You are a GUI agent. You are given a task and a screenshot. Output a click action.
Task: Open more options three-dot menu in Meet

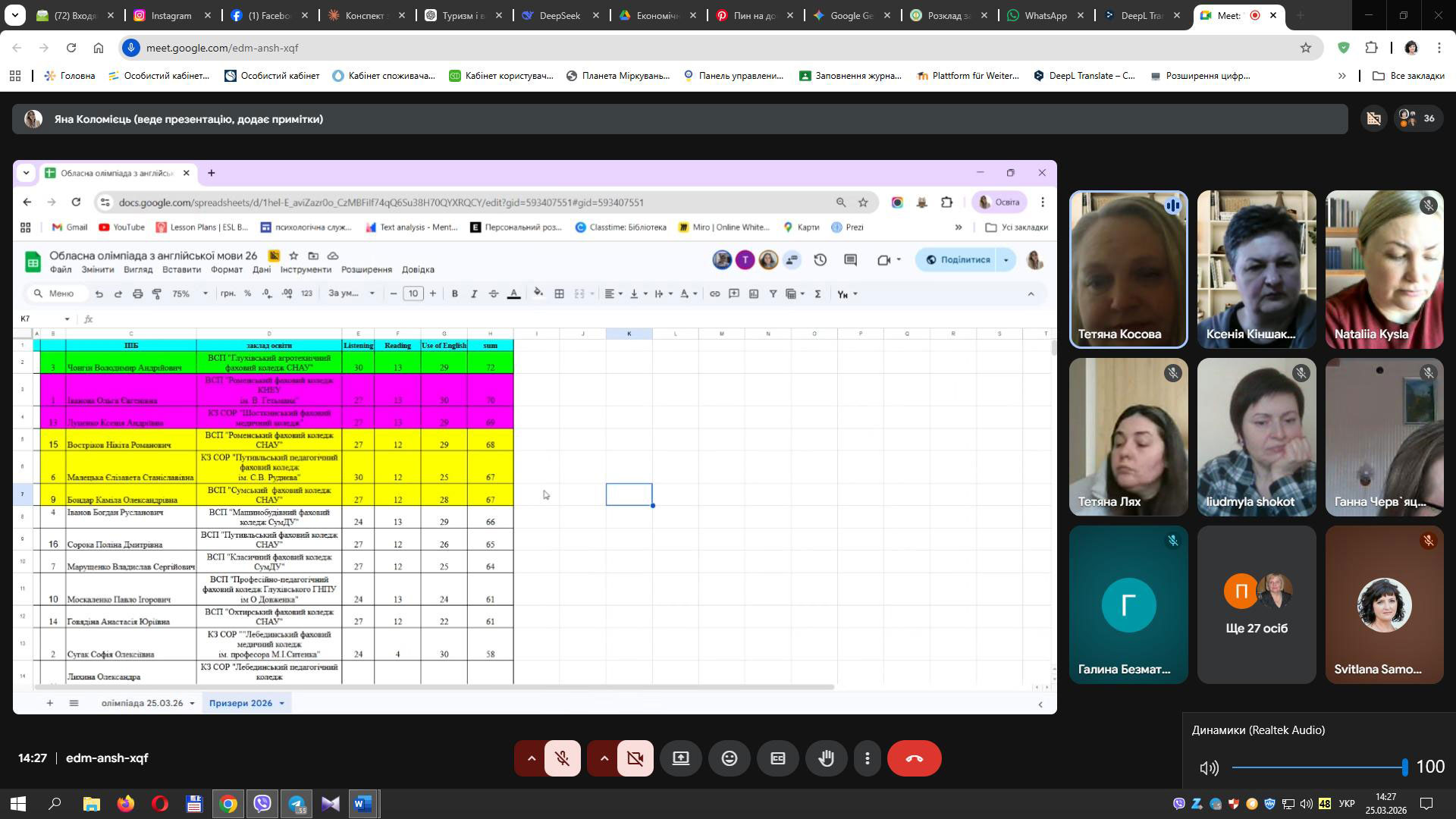pyautogui.click(x=867, y=758)
